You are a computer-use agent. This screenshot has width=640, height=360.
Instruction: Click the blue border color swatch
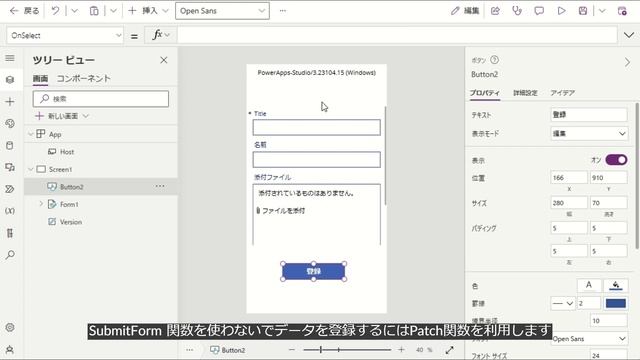[x=616, y=304]
